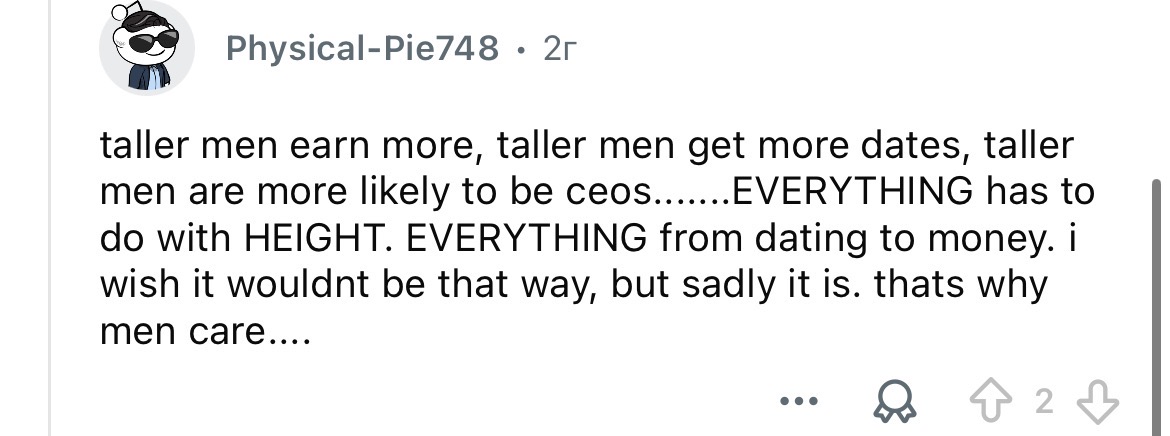Click the vote score number 2
This screenshot has width=1170, height=436.
click(1044, 403)
